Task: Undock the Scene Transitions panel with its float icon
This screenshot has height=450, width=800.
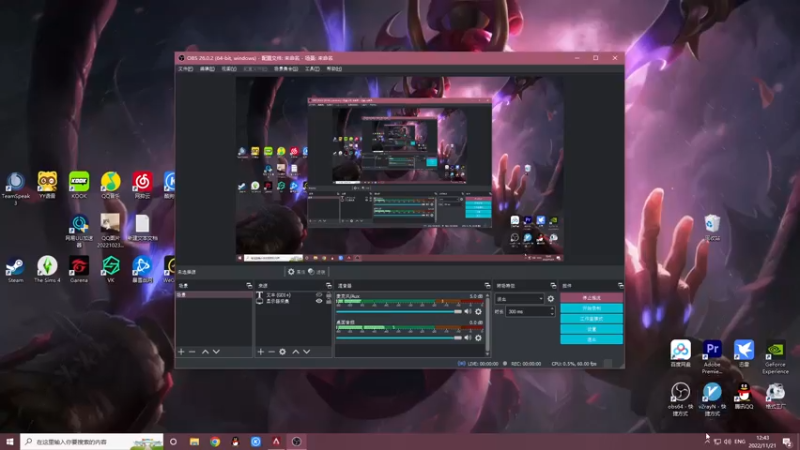Action: pyautogui.click(x=553, y=286)
